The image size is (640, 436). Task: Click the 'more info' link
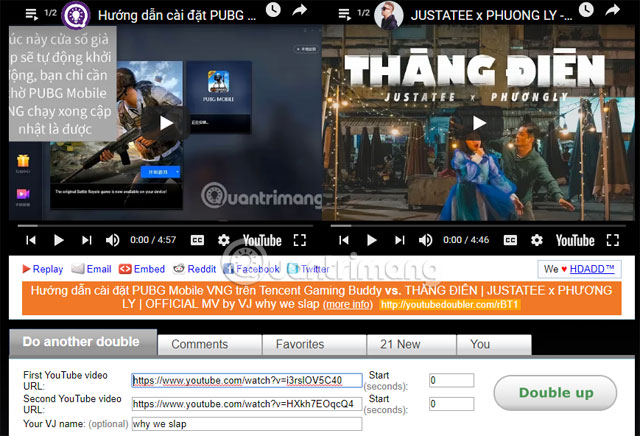(348, 305)
